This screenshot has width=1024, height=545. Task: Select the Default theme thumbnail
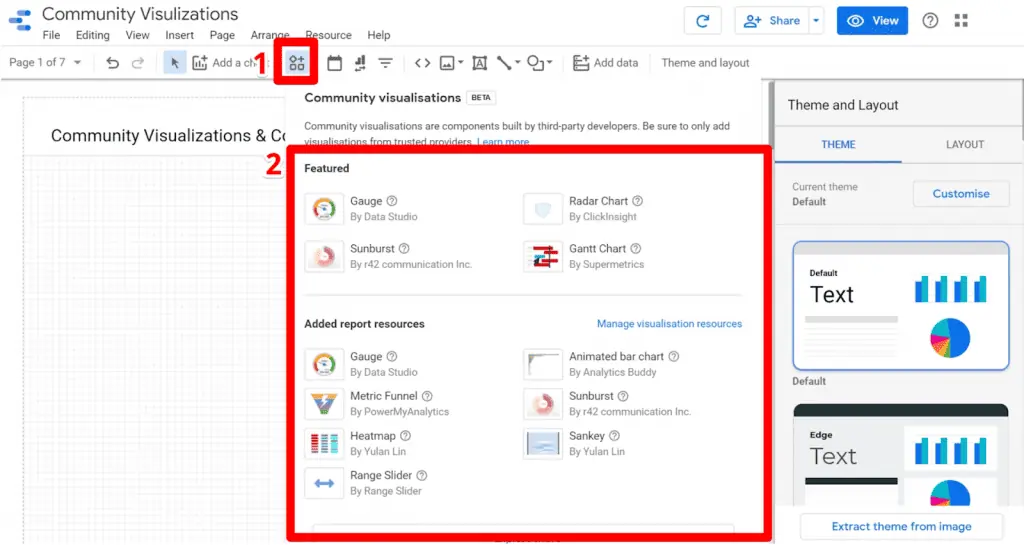tap(901, 305)
